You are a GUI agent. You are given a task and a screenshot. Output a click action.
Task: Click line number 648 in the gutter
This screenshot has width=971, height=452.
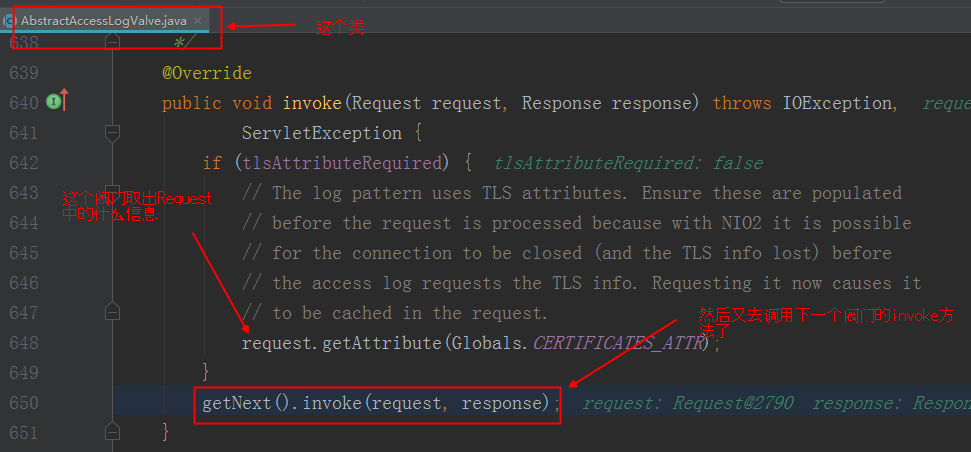click(24, 342)
